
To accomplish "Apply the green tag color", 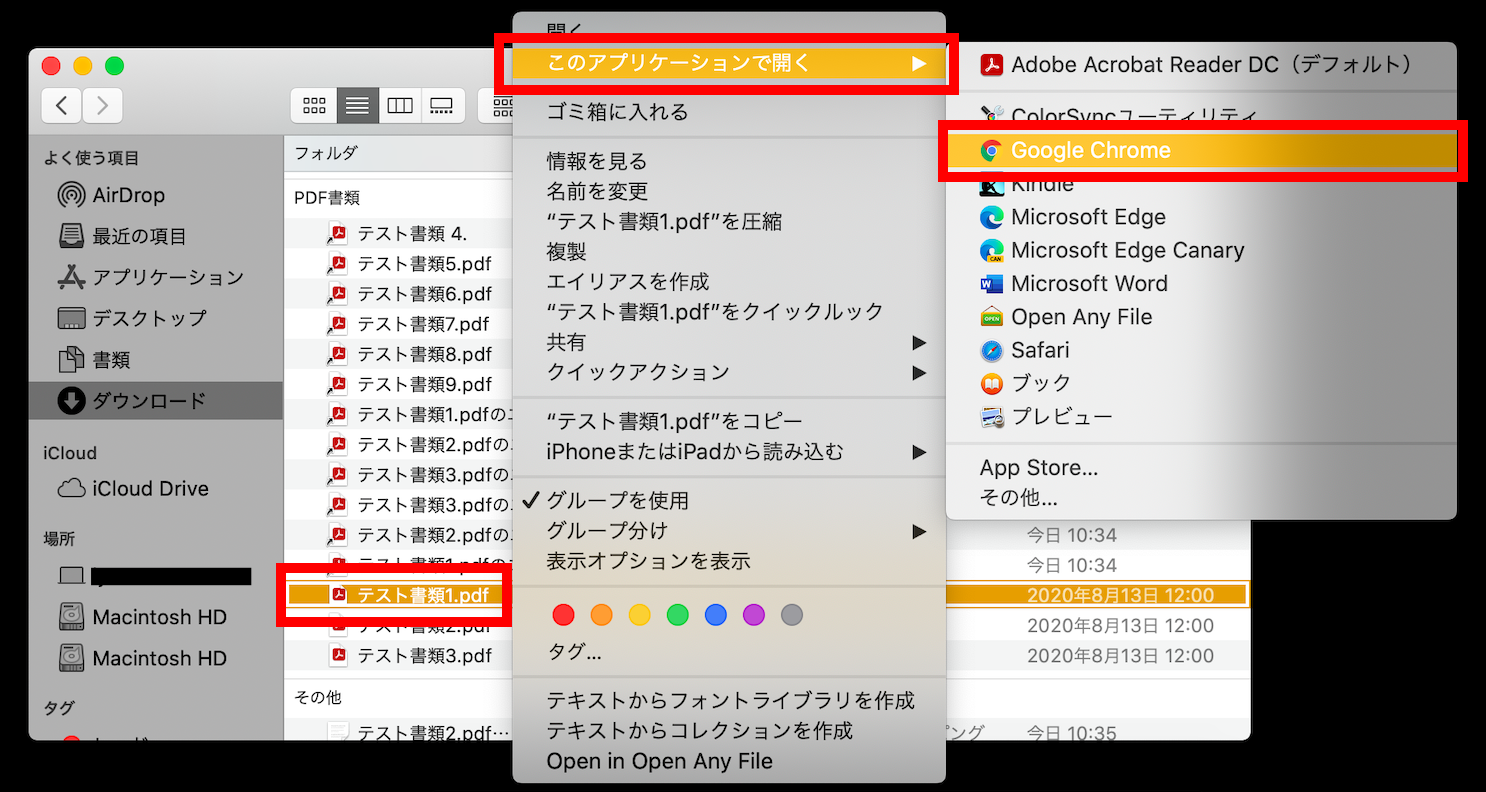I will point(678,614).
